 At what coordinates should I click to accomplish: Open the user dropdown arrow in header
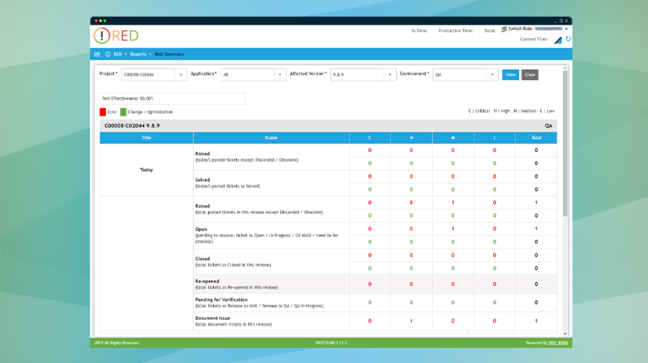click(566, 29)
